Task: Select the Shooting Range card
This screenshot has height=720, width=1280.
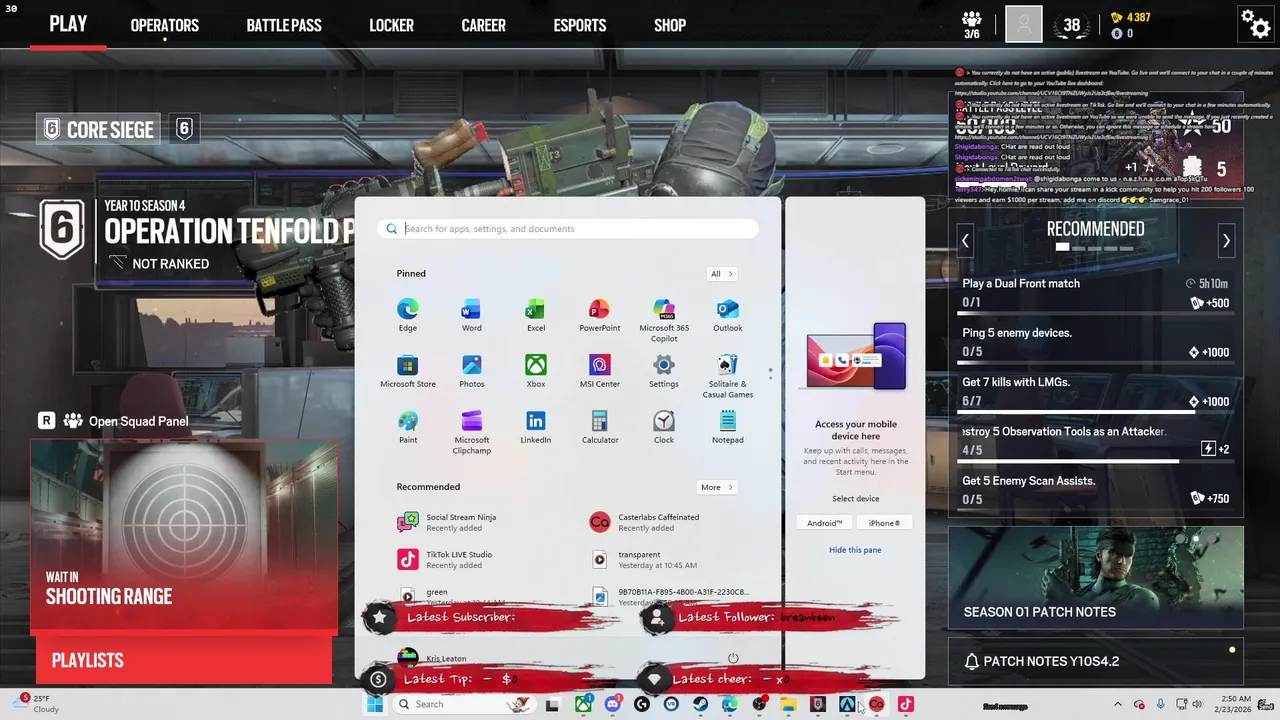Action: pos(184,537)
